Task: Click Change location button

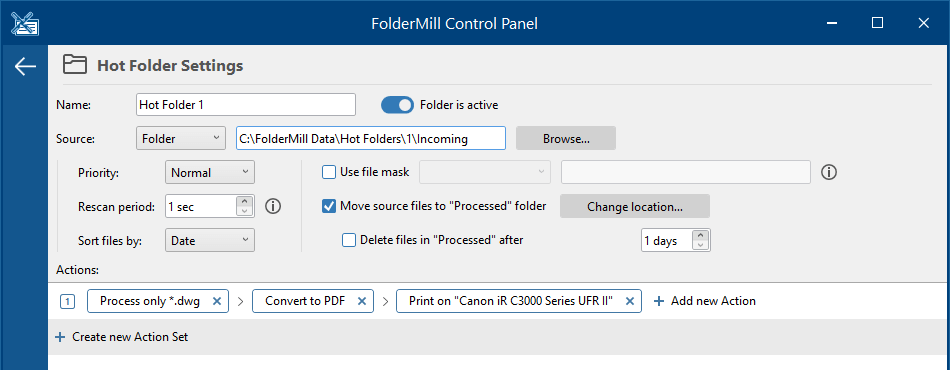Action: 634,206
